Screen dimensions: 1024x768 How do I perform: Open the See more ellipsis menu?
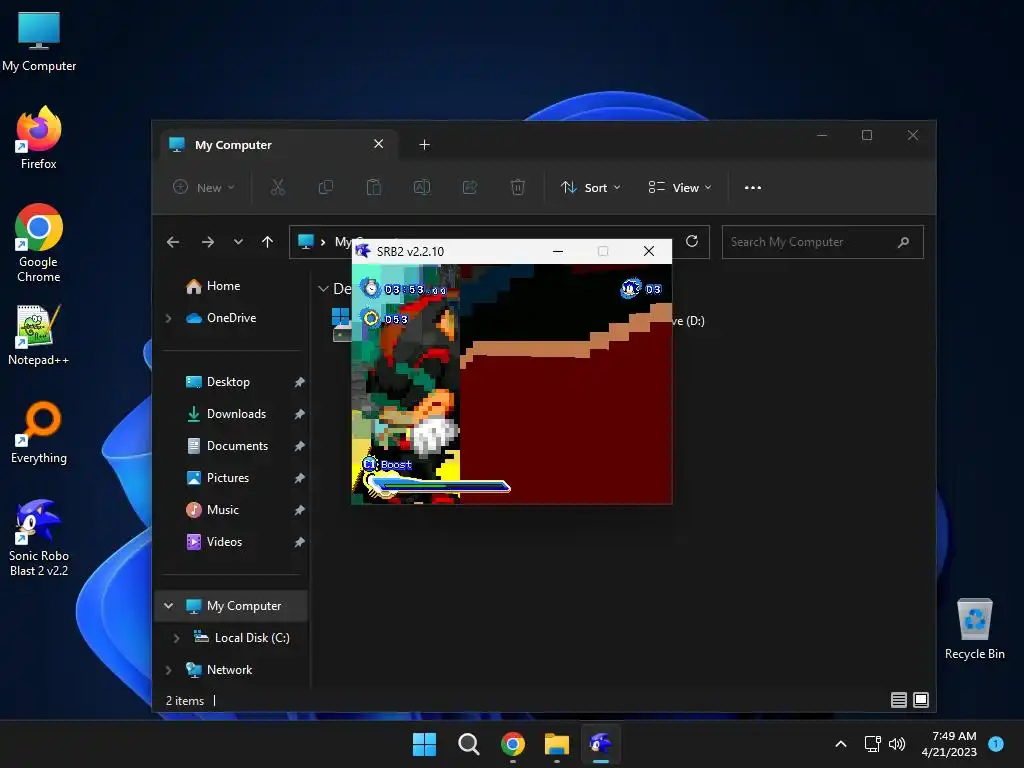click(752, 187)
